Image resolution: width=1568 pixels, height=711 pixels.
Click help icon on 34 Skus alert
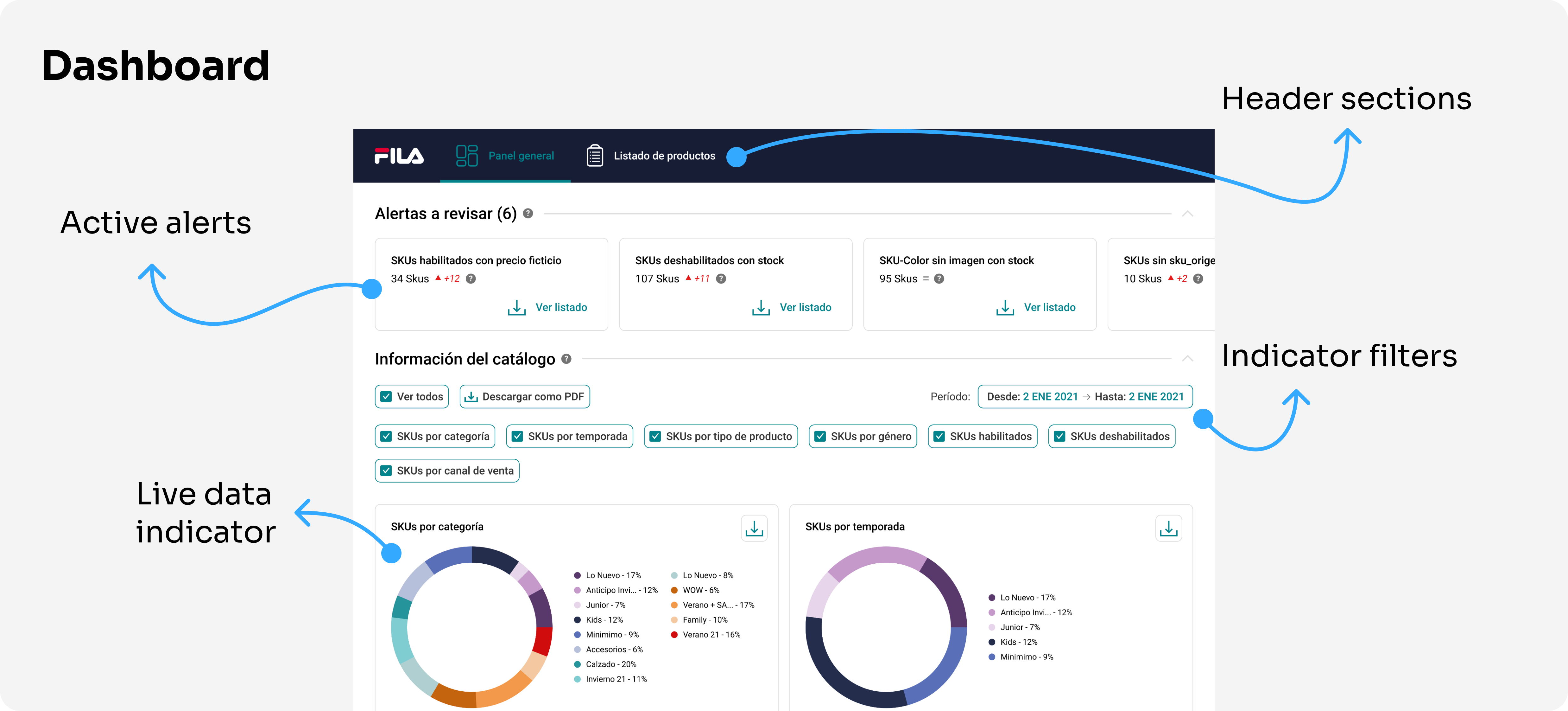click(x=471, y=279)
